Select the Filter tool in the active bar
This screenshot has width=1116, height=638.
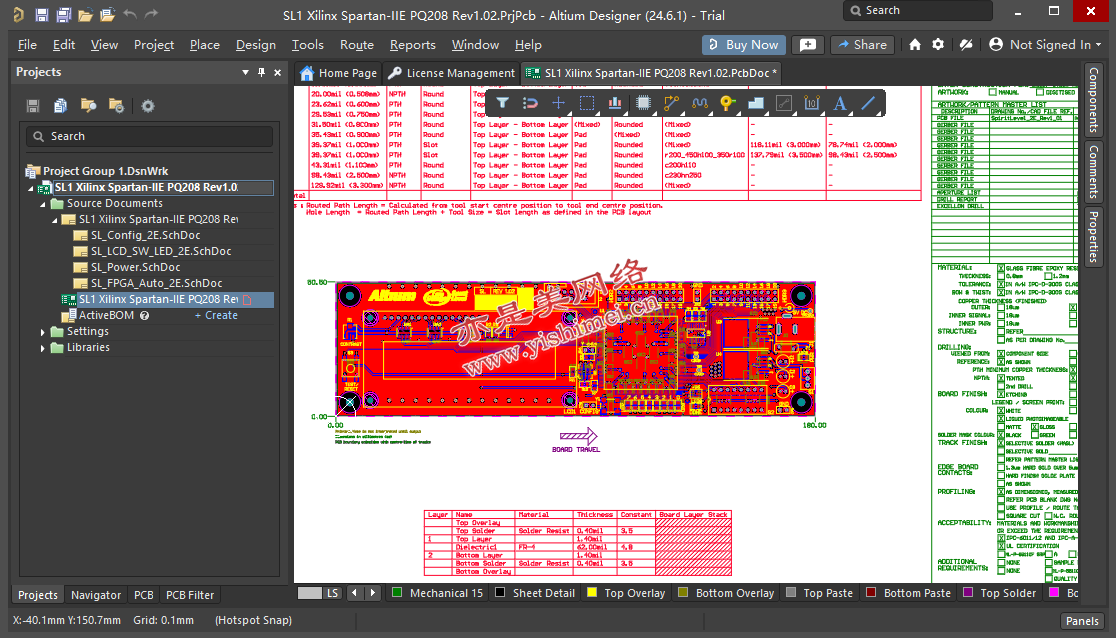coord(502,103)
